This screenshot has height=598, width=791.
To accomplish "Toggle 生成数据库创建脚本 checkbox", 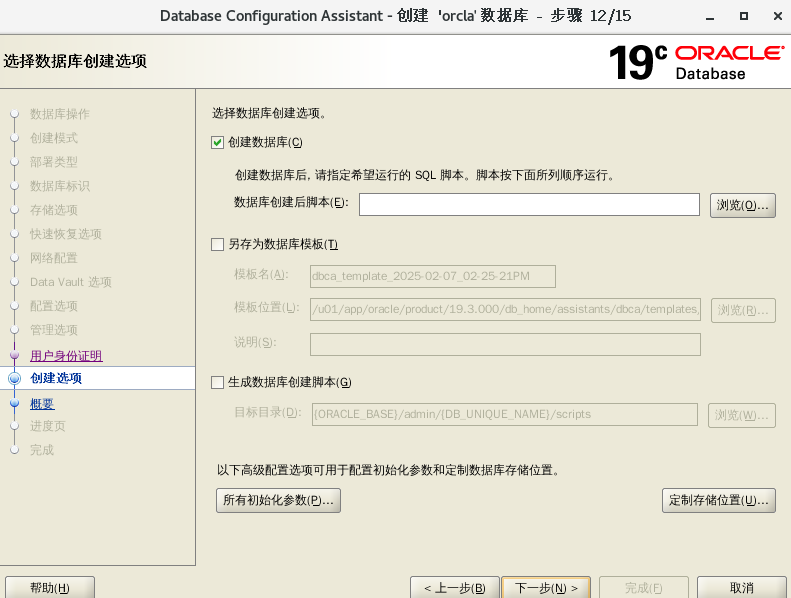I will pos(218,382).
